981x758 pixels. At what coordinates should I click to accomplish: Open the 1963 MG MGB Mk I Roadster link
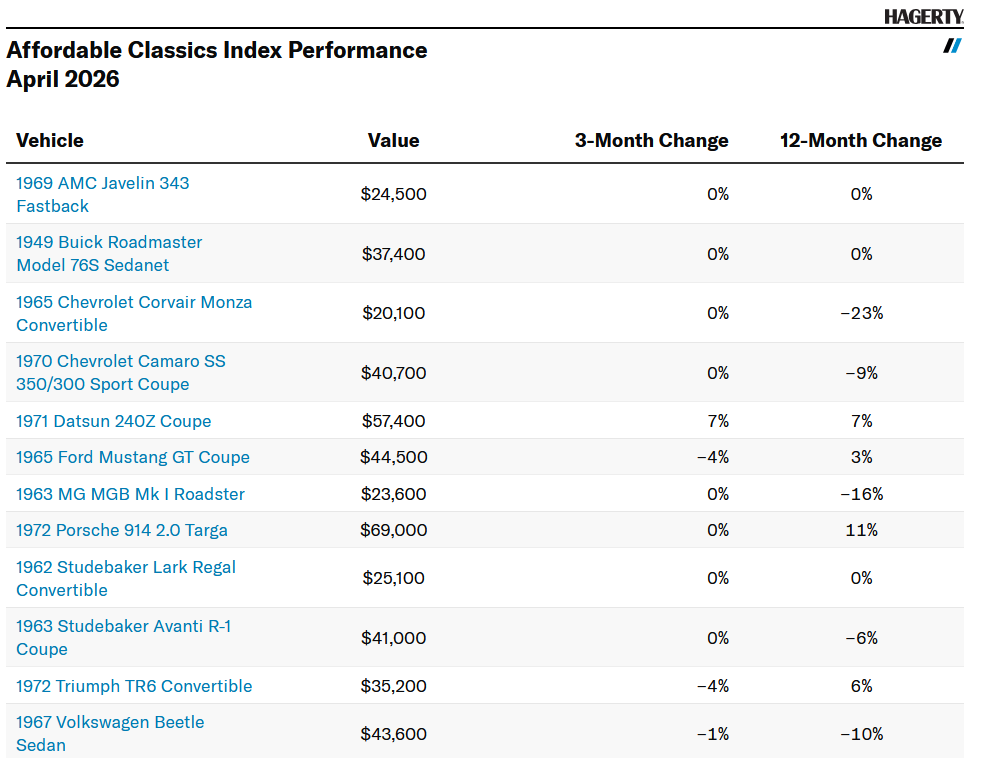130,494
